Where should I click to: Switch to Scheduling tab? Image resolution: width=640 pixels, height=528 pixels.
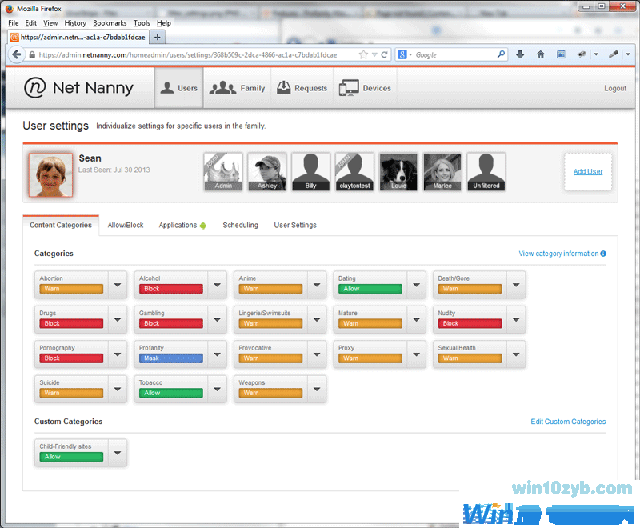[x=240, y=225]
